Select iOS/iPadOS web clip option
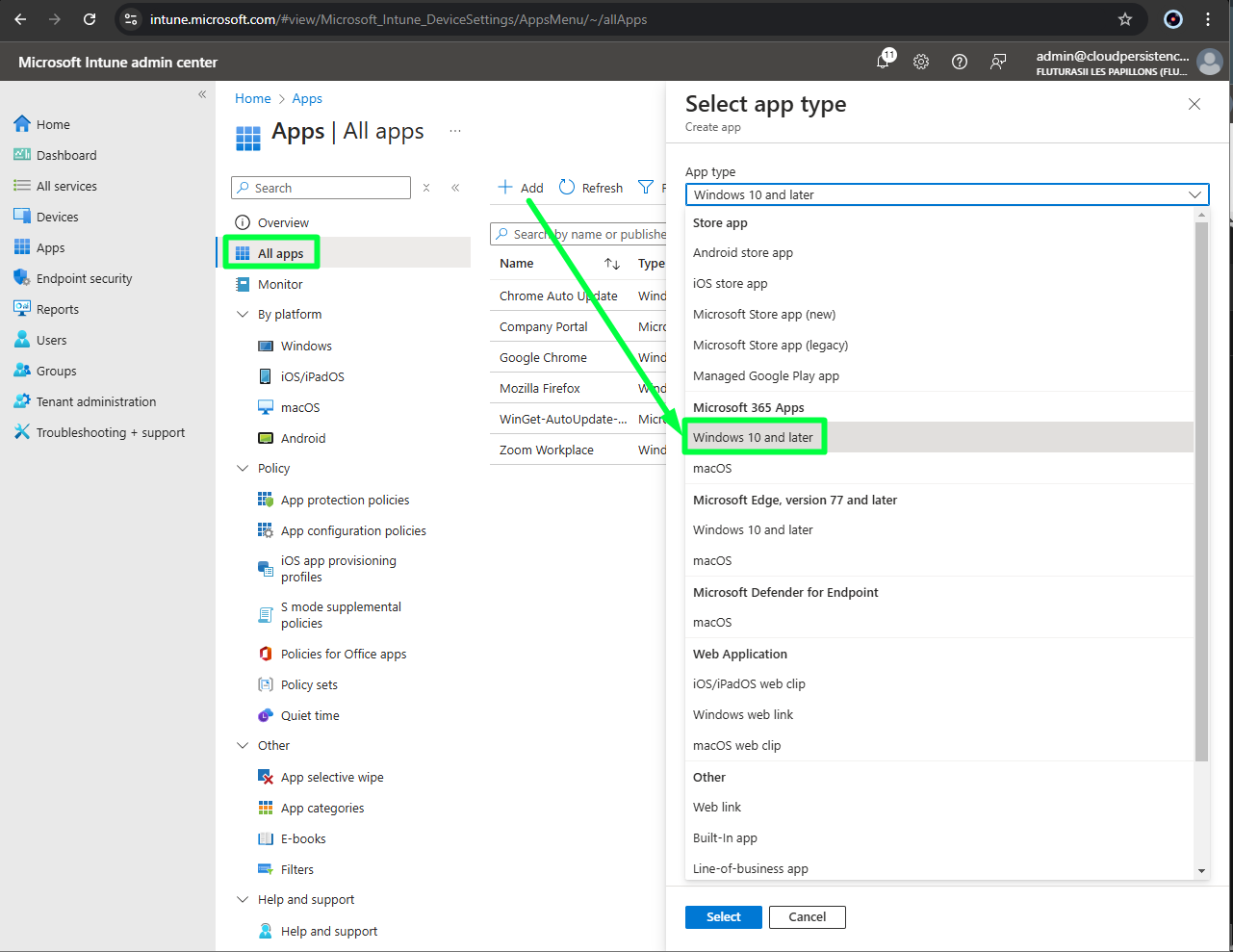Viewport: 1233px width, 952px height. tap(939, 684)
